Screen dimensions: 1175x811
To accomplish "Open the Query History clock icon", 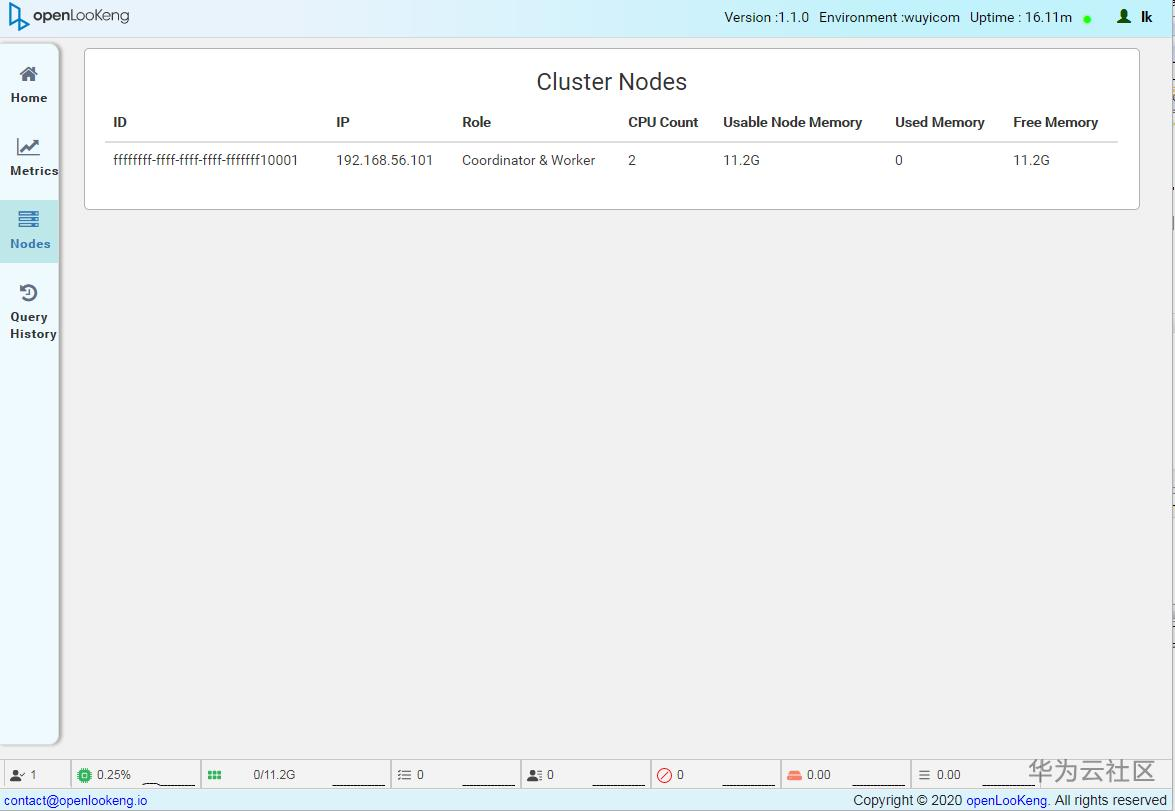I will coord(28,292).
